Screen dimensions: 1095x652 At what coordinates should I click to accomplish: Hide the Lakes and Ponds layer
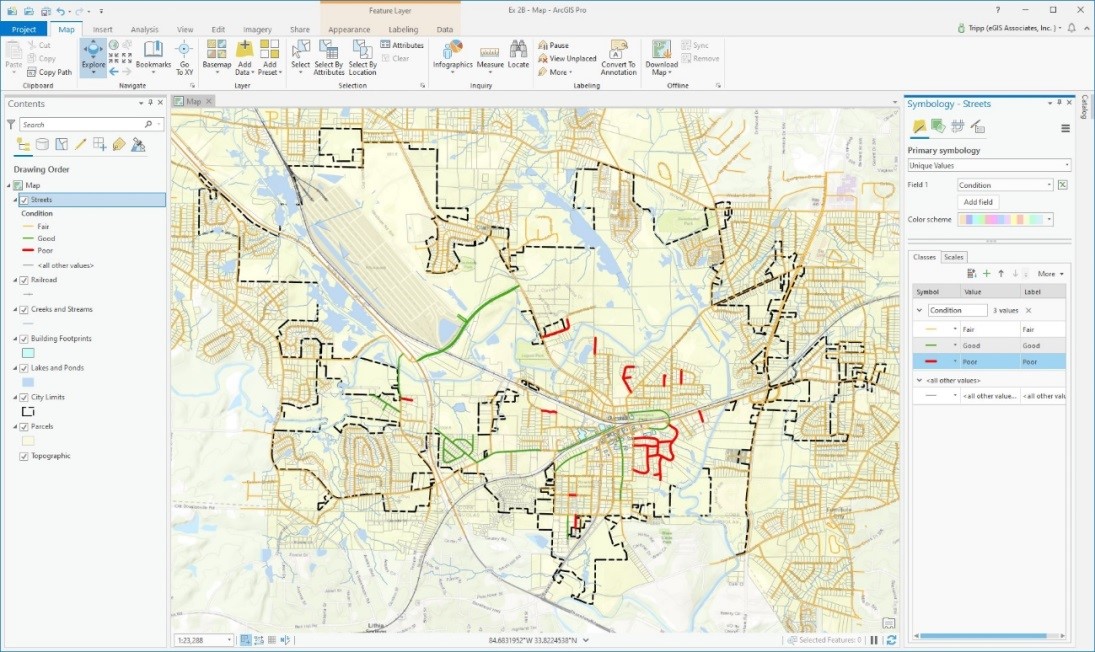[24, 368]
